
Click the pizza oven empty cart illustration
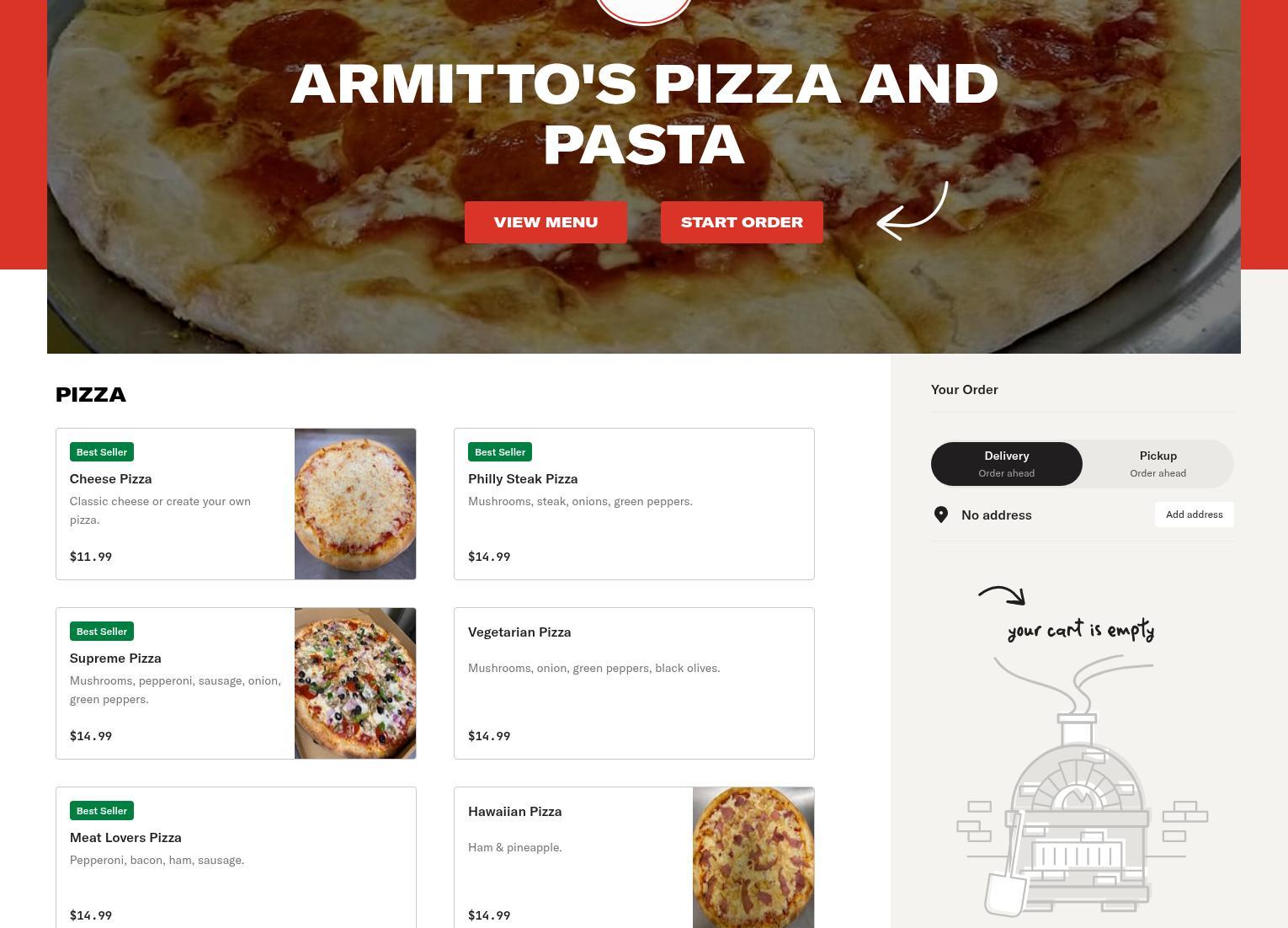(x=1082, y=787)
